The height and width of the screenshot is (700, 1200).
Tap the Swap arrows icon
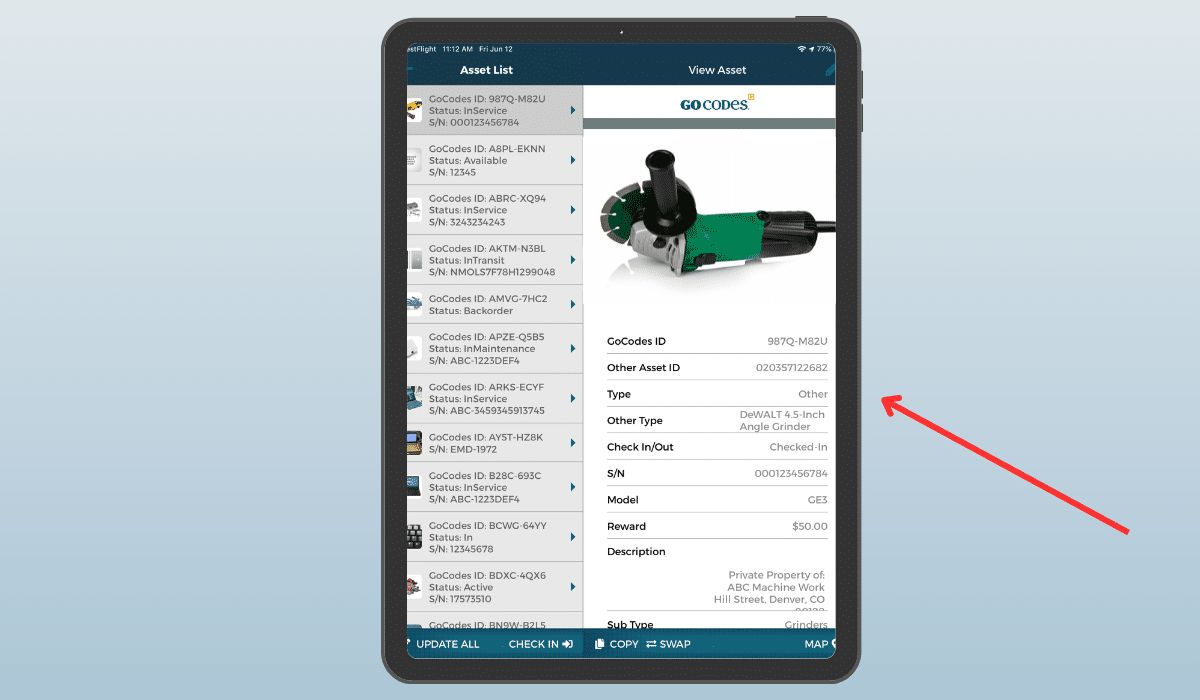coord(651,645)
